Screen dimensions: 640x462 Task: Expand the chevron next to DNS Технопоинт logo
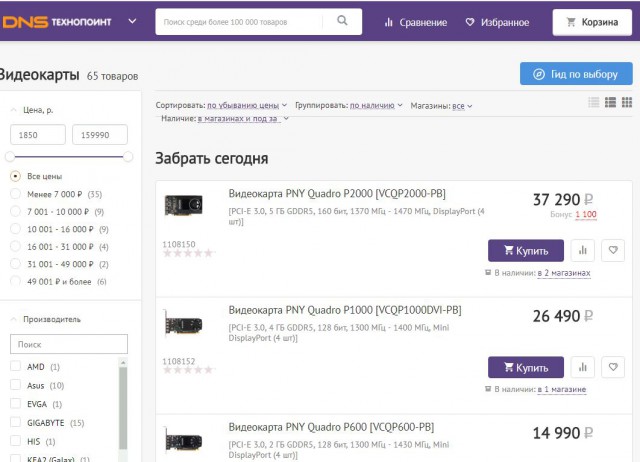point(132,21)
